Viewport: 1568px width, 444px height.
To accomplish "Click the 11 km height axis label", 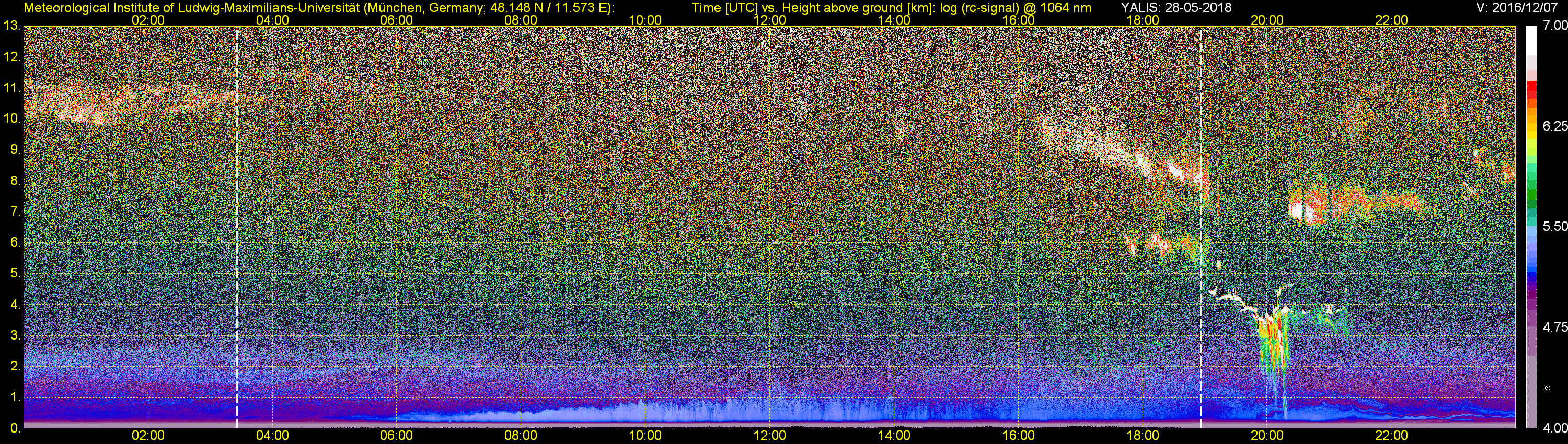I will pyautogui.click(x=11, y=88).
